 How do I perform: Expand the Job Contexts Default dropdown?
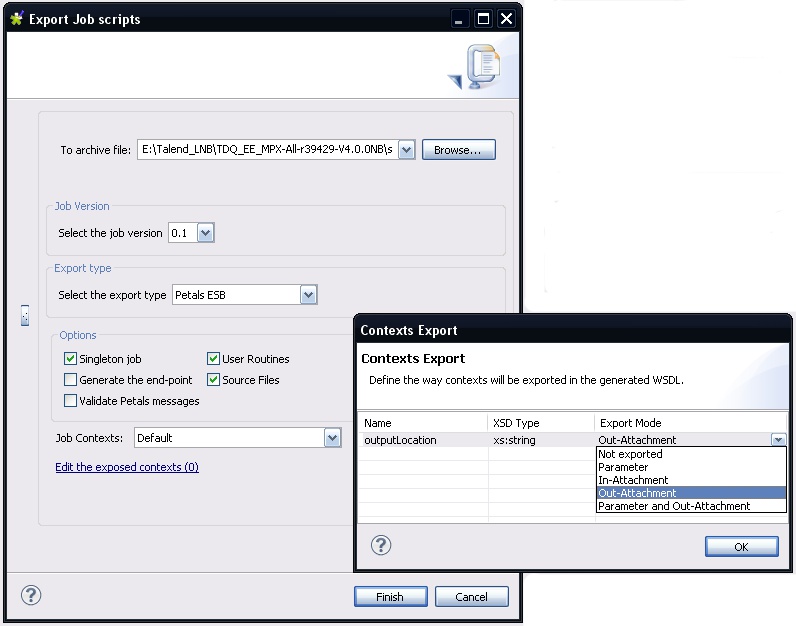click(332, 438)
